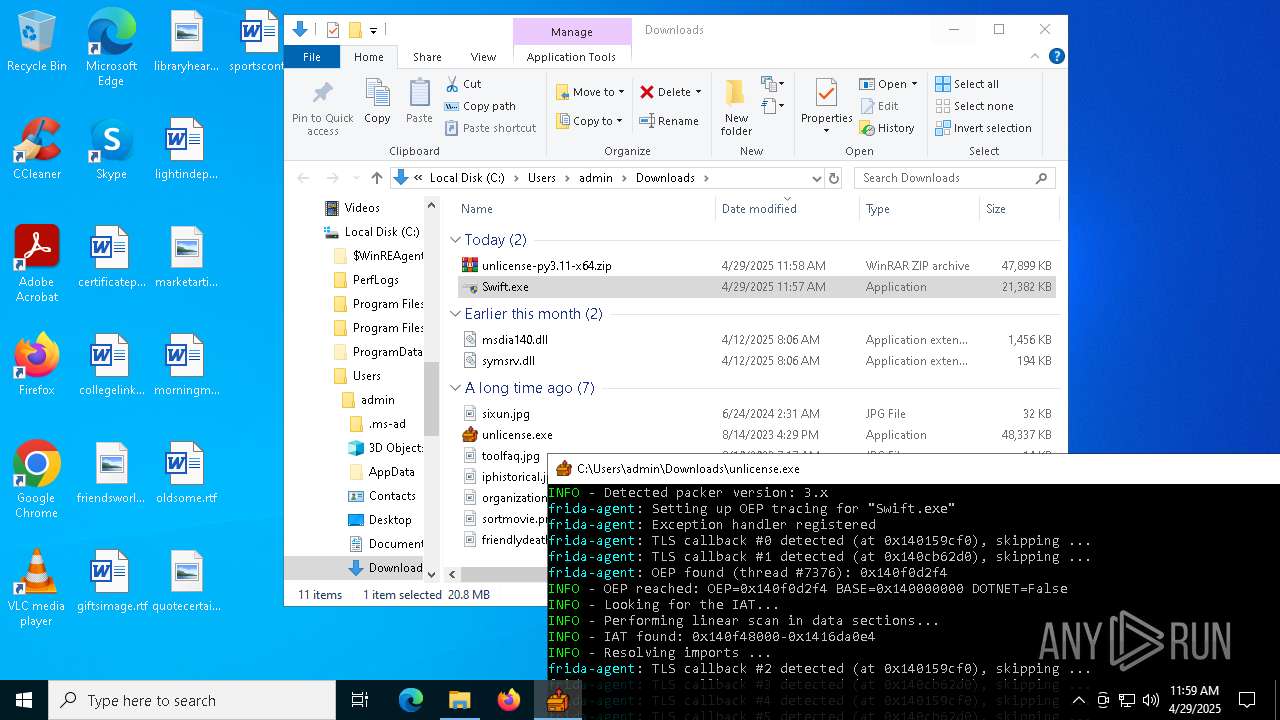The width and height of the screenshot is (1280, 720).
Task: Switch to the Home tab
Action: (x=368, y=57)
